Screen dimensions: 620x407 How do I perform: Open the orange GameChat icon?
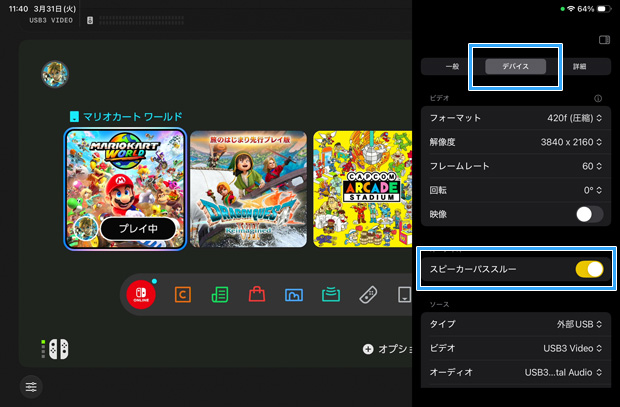tap(183, 295)
